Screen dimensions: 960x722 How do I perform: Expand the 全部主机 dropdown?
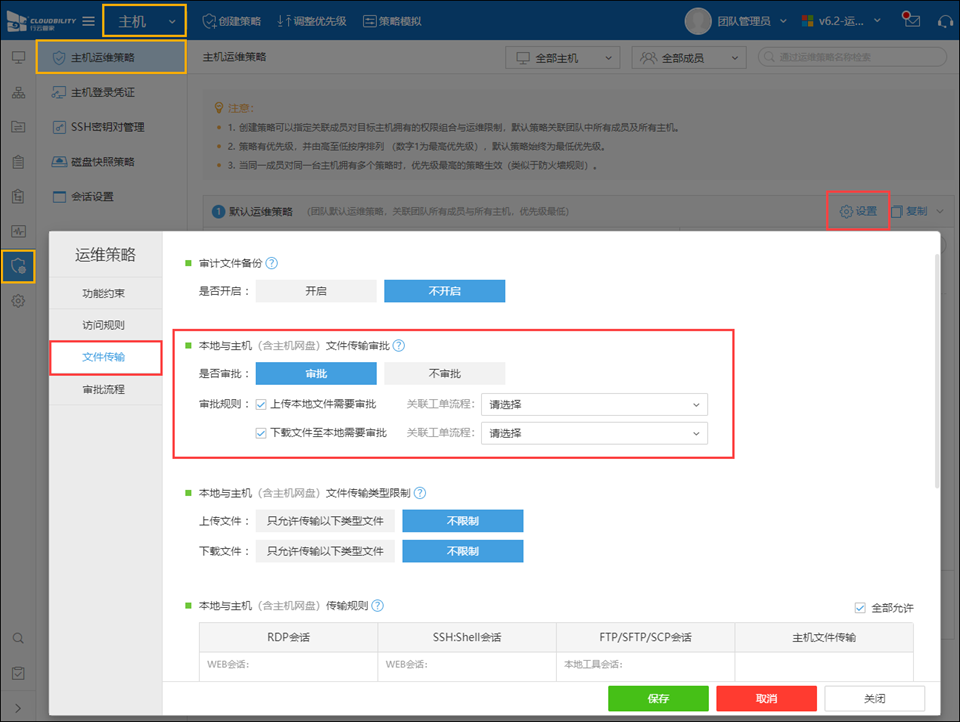(x=562, y=58)
